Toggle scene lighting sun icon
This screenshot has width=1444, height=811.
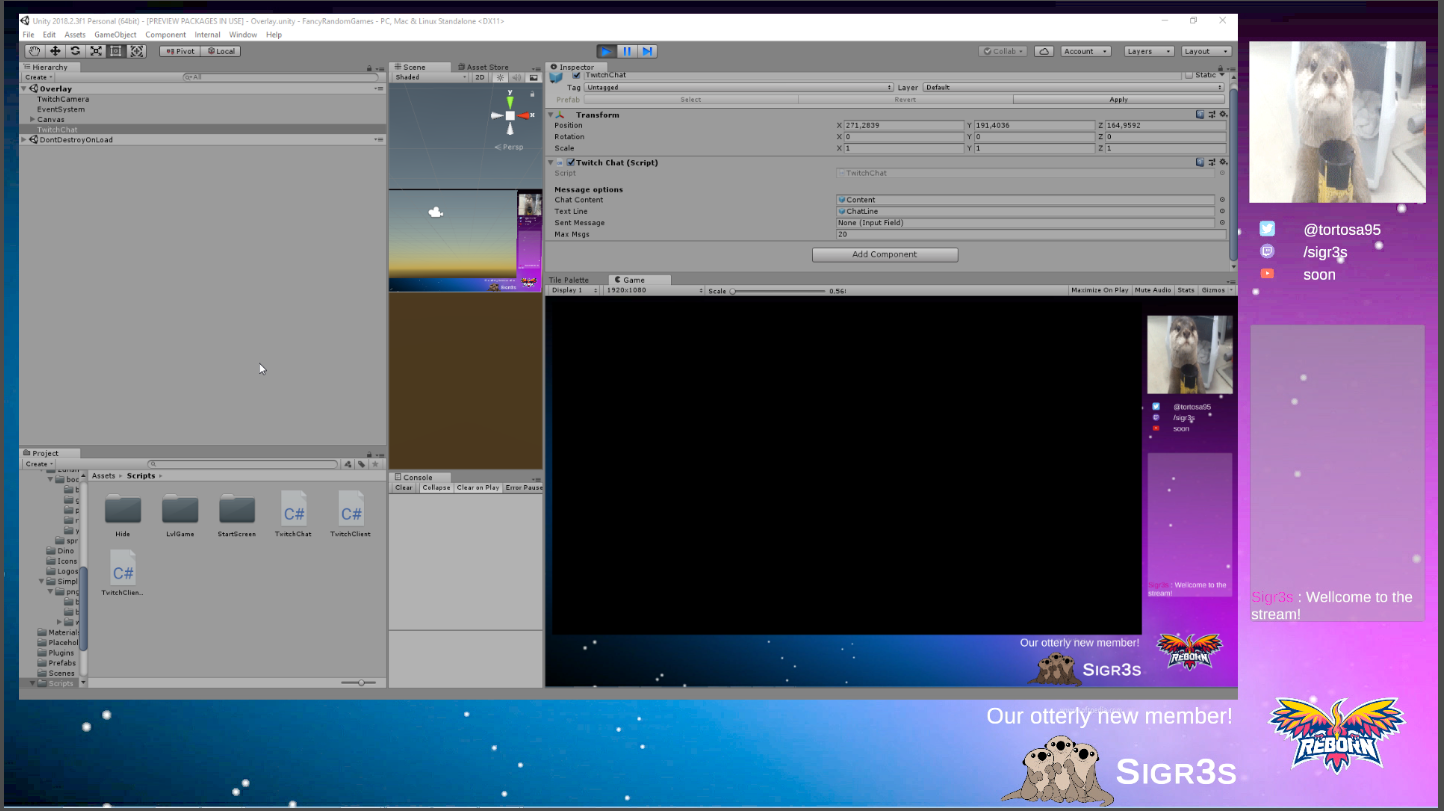[x=500, y=77]
